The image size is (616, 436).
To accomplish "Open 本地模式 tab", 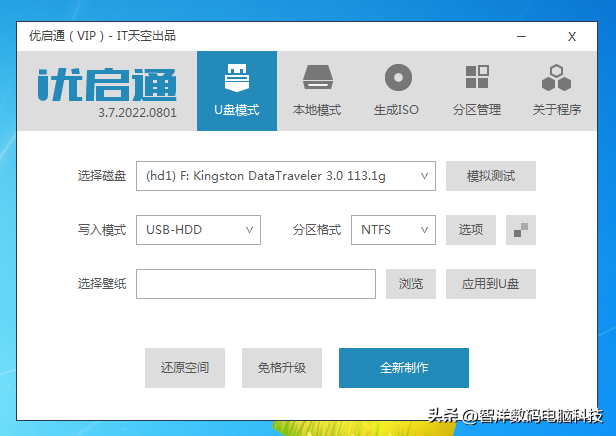I will [317, 91].
